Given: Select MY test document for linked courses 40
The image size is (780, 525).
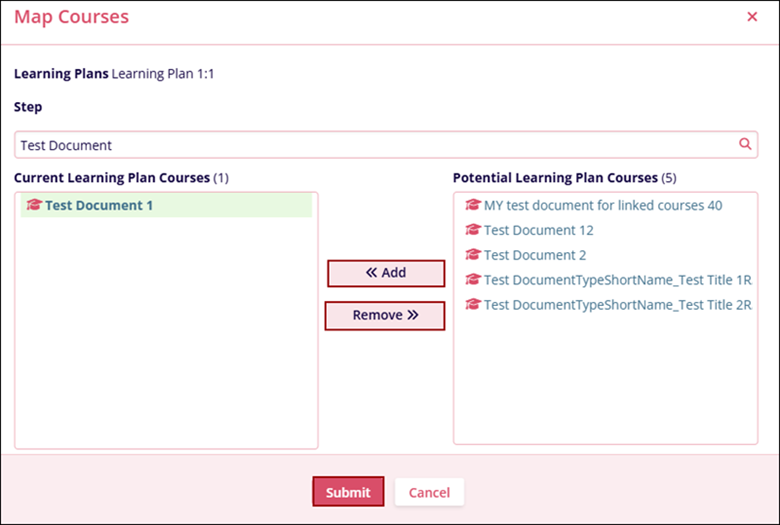Looking at the screenshot, I should point(603,205).
